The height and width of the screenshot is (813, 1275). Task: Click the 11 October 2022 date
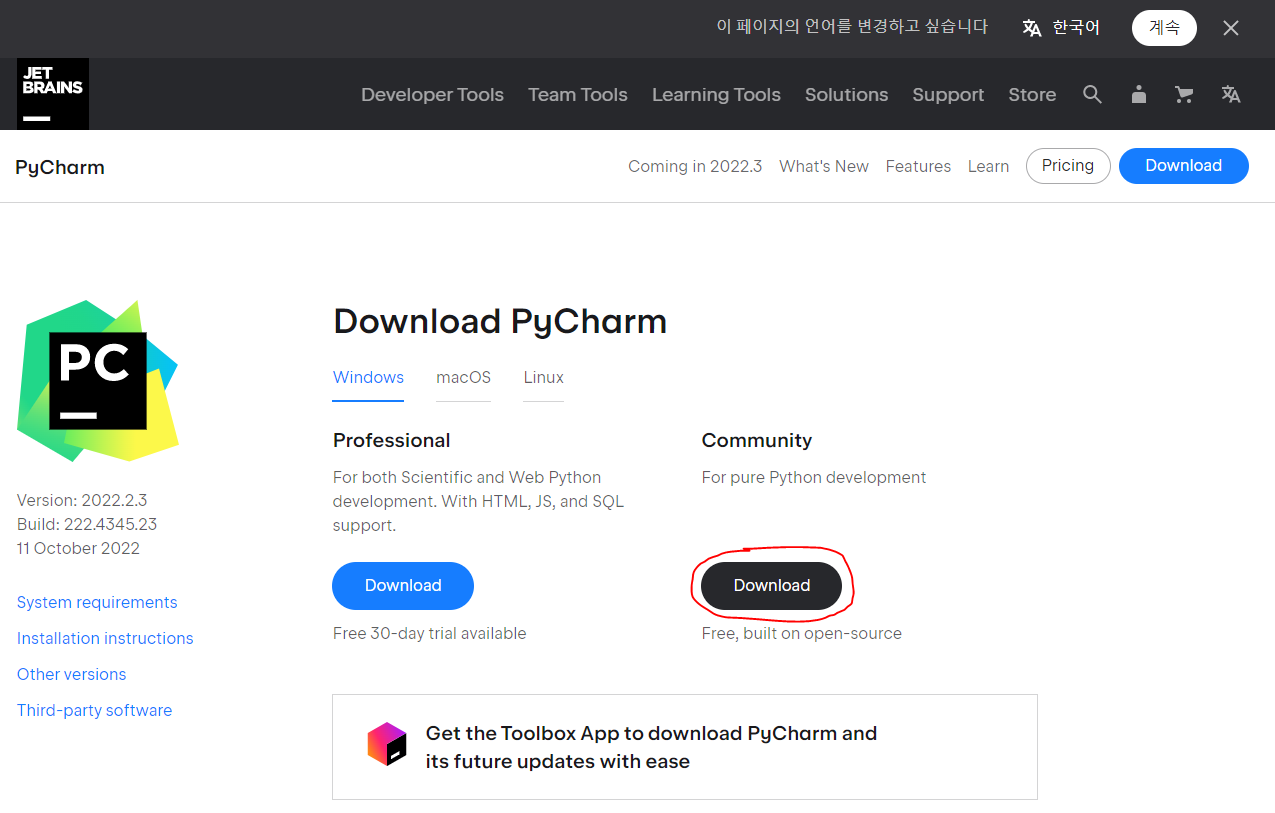[78, 548]
